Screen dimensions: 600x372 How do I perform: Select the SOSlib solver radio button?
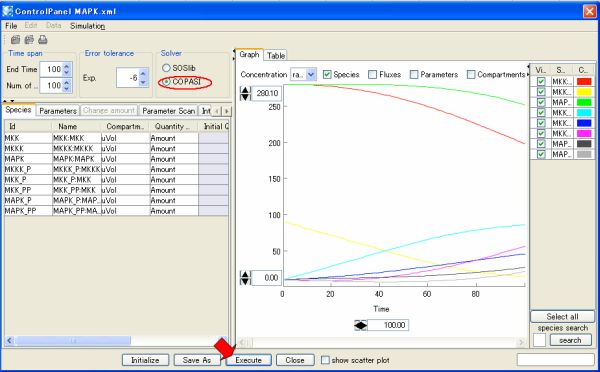(x=166, y=68)
